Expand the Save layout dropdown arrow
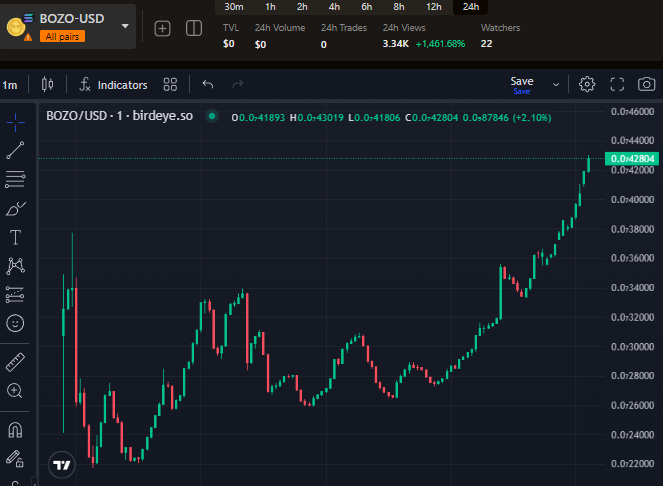Viewport: 663px width, 486px height. 556,85
